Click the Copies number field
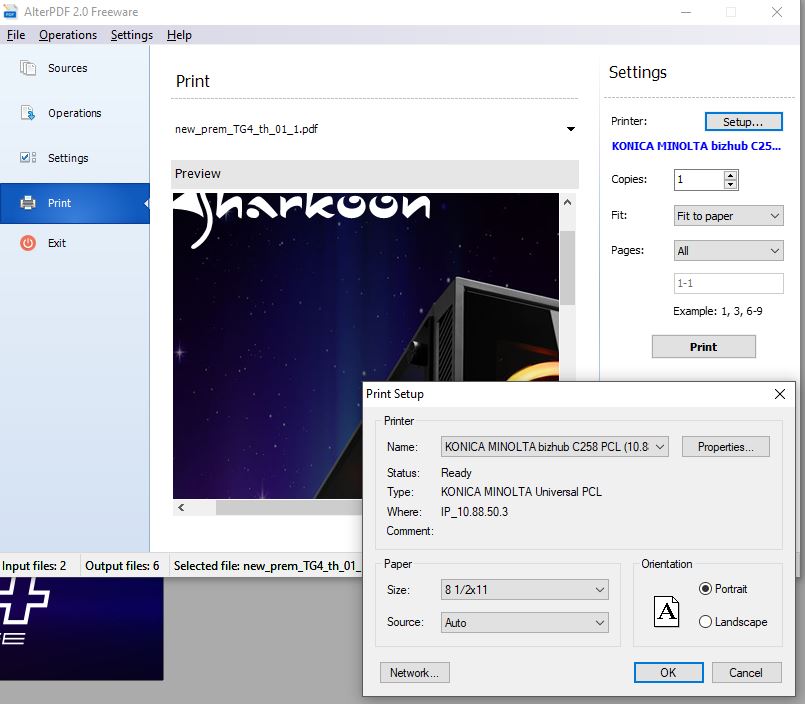 (x=699, y=180)
